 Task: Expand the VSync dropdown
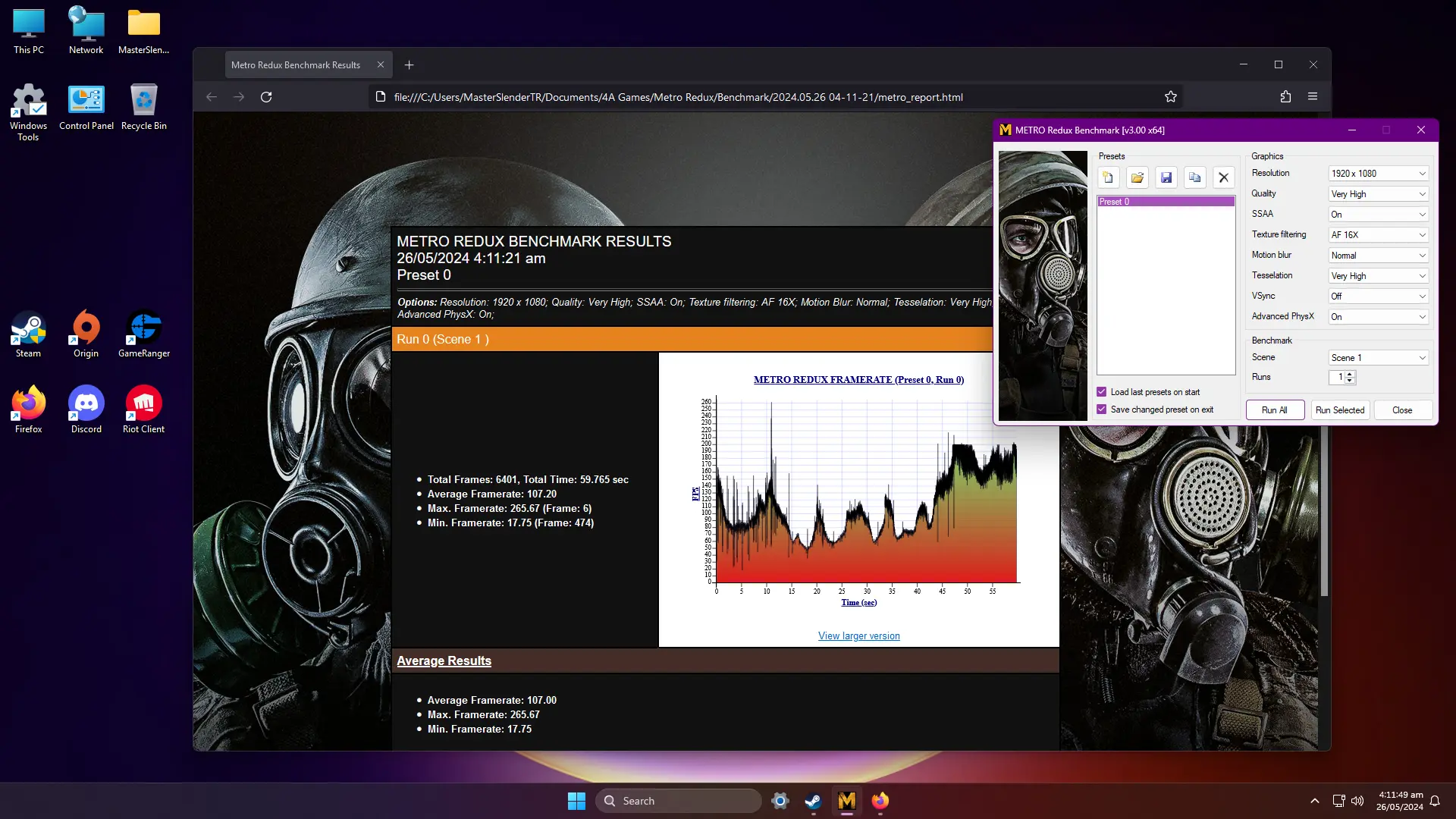(1378, 297)
